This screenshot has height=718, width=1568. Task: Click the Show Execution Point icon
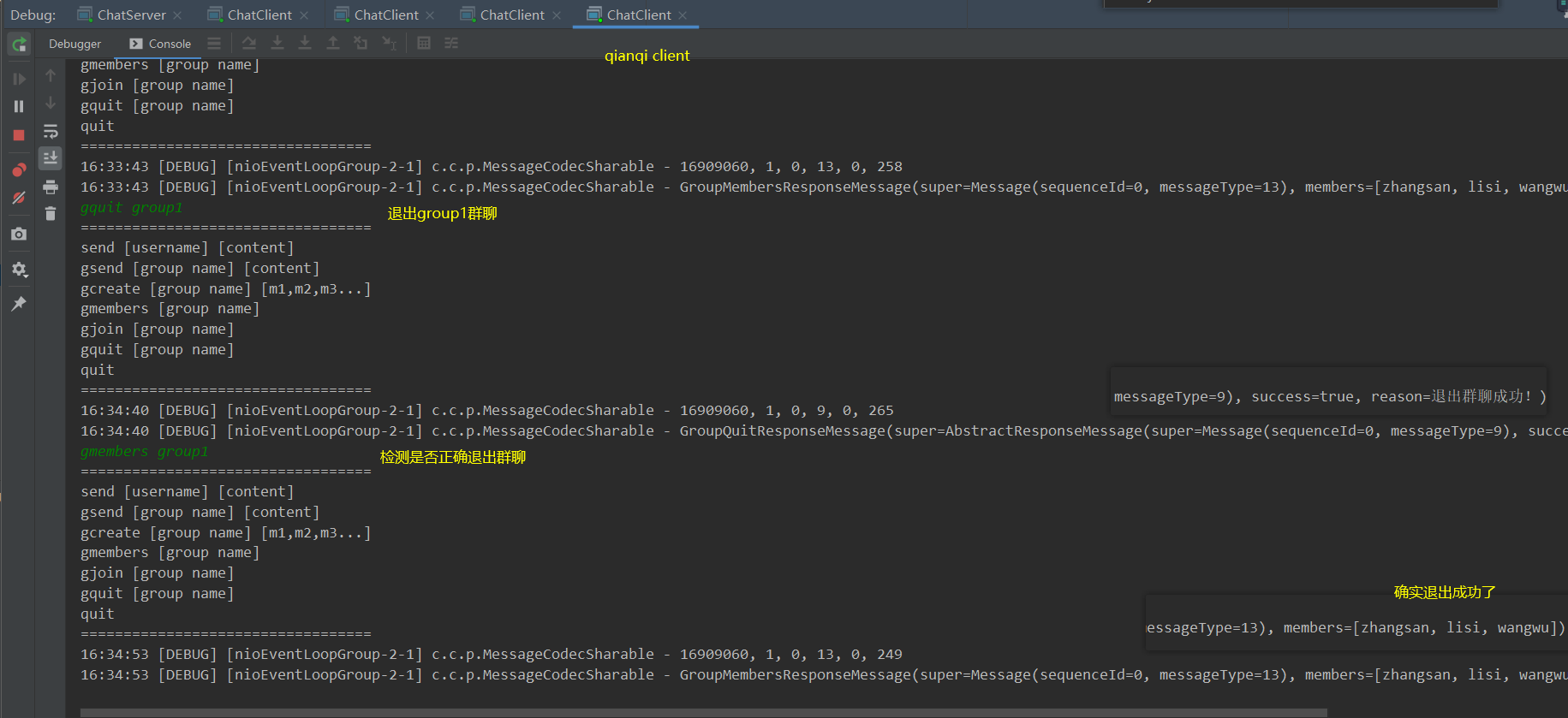(214, 43)
